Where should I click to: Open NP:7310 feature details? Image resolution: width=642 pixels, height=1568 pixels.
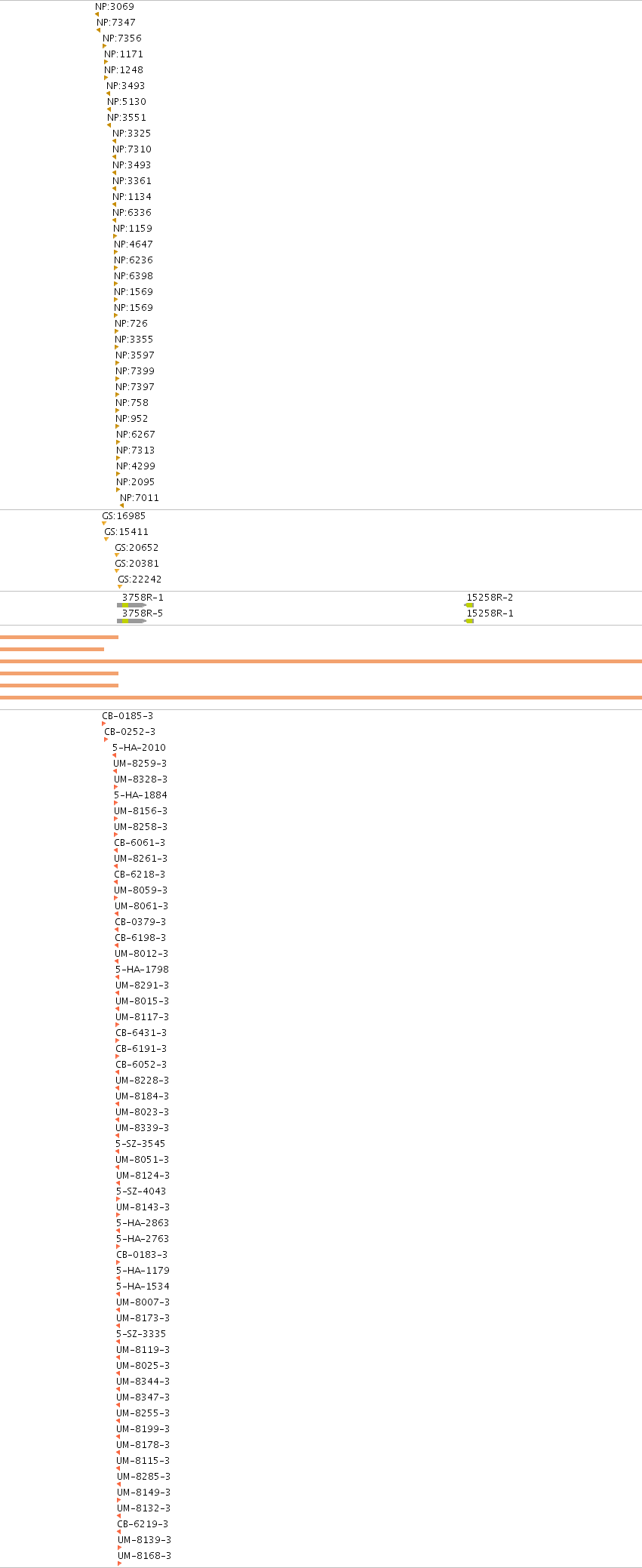point(132,149)
